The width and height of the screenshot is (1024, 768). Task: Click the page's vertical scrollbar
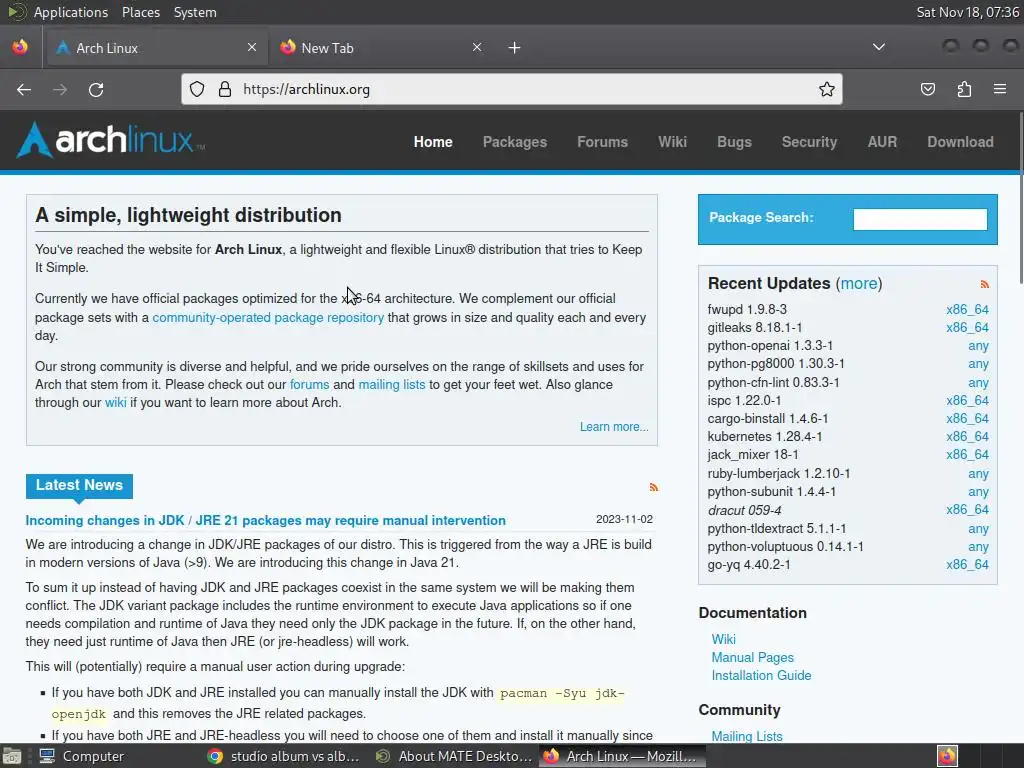coord(1020,199)
